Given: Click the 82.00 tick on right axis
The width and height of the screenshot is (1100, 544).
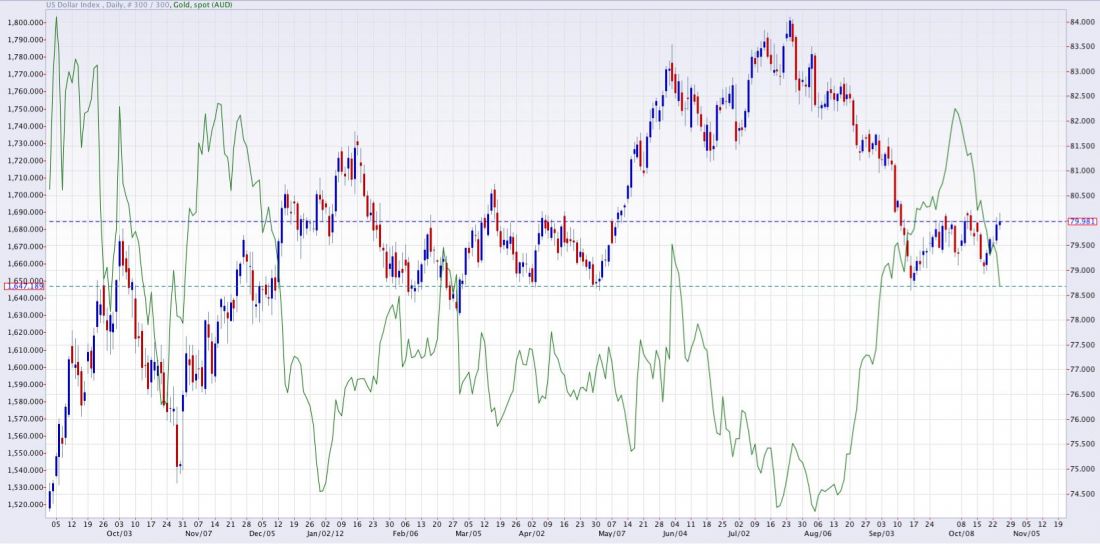Looking at the screenshot, I should pyautogui.click(x=1081, y=121).
